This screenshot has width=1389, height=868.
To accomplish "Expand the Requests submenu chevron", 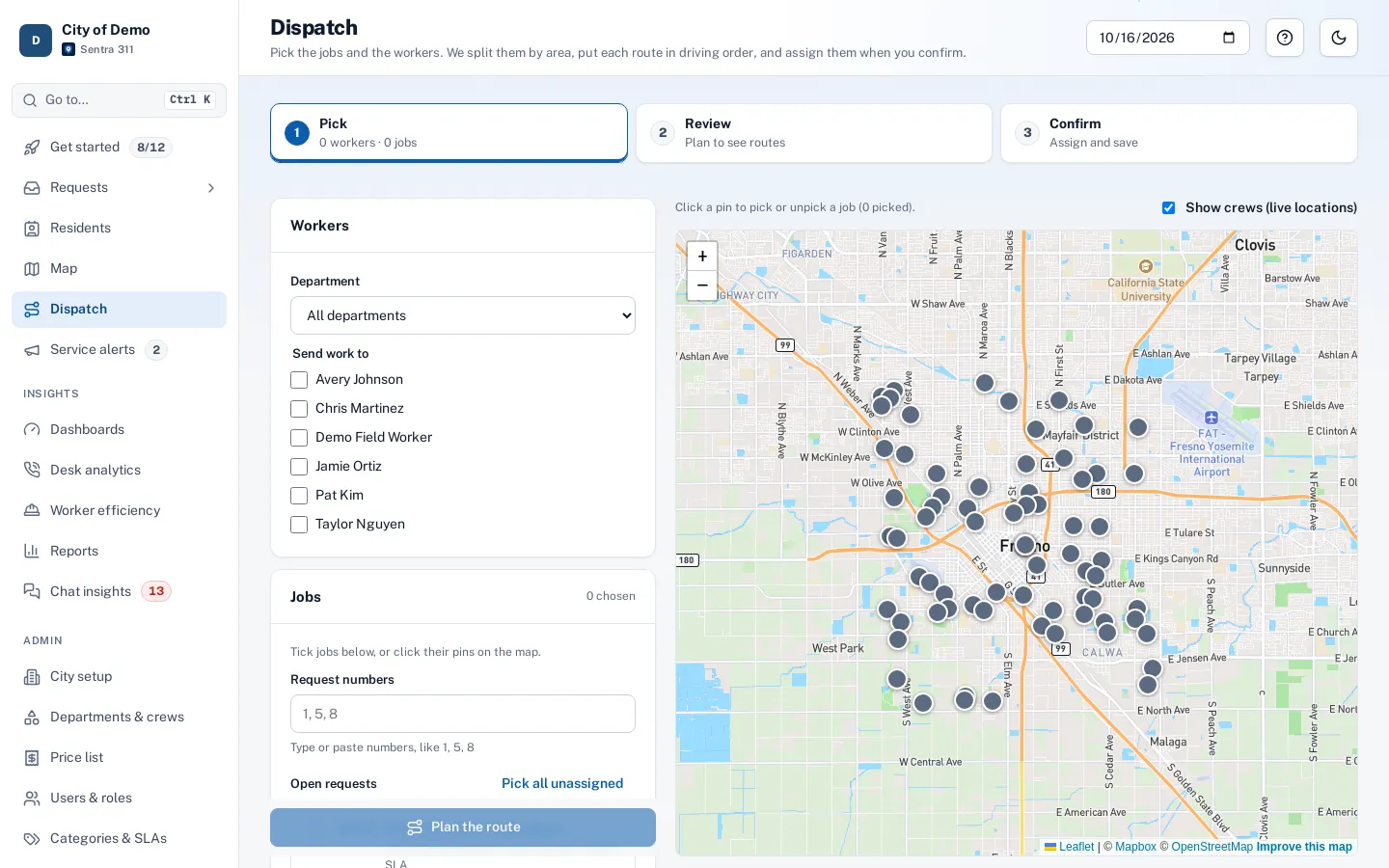I will [211, 188].
